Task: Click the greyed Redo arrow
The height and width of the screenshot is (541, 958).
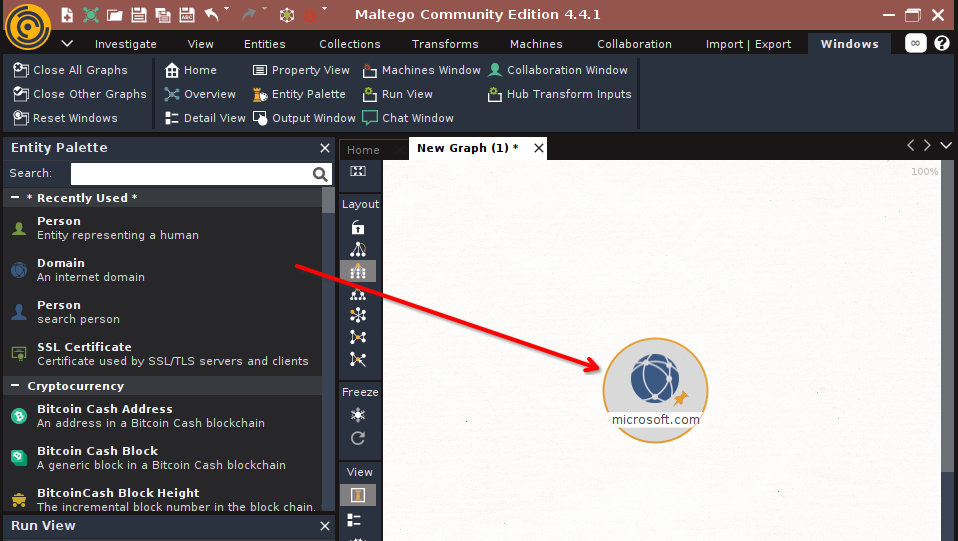Action: (248, 14)
